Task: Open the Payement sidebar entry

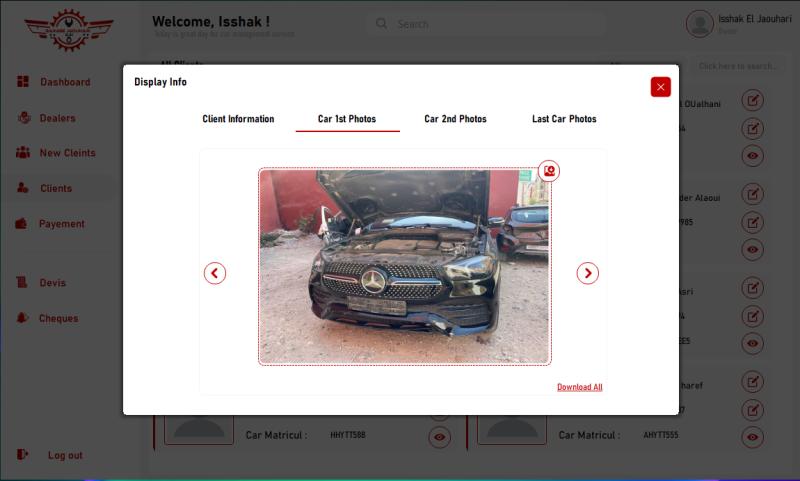Action: 62,224
